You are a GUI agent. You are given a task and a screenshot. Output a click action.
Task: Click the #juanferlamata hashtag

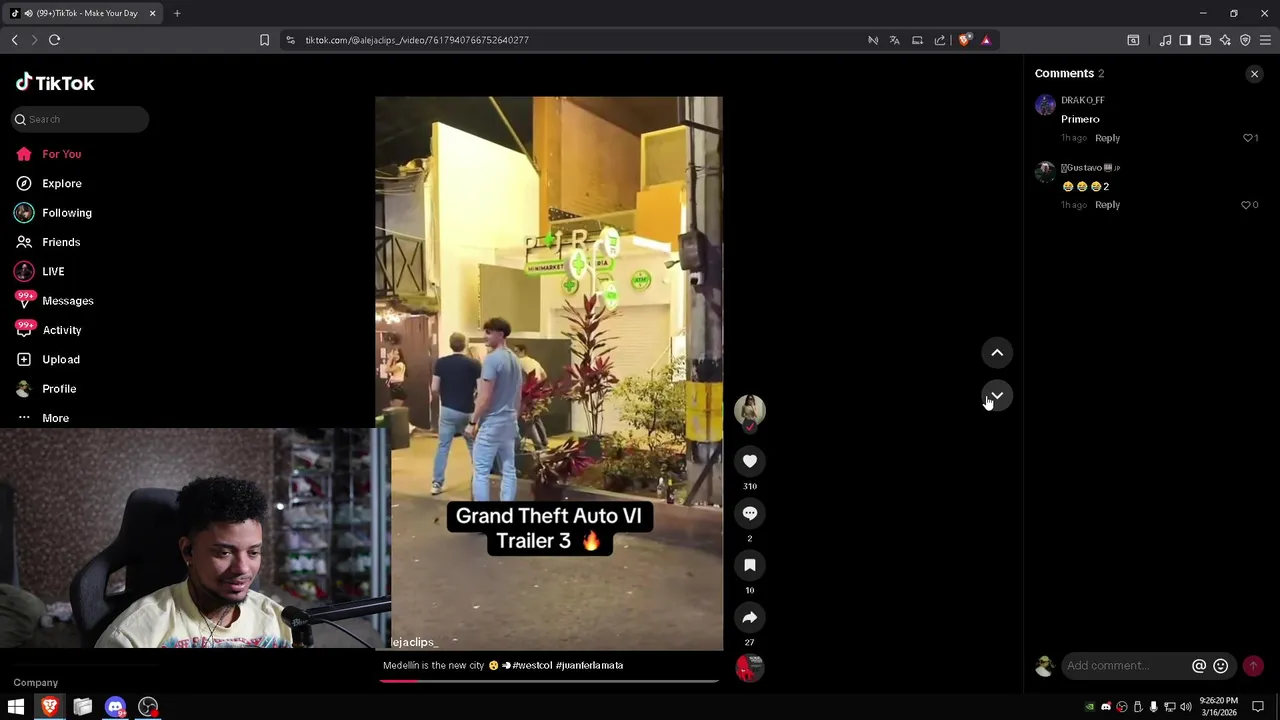click(x=589, y=666)
